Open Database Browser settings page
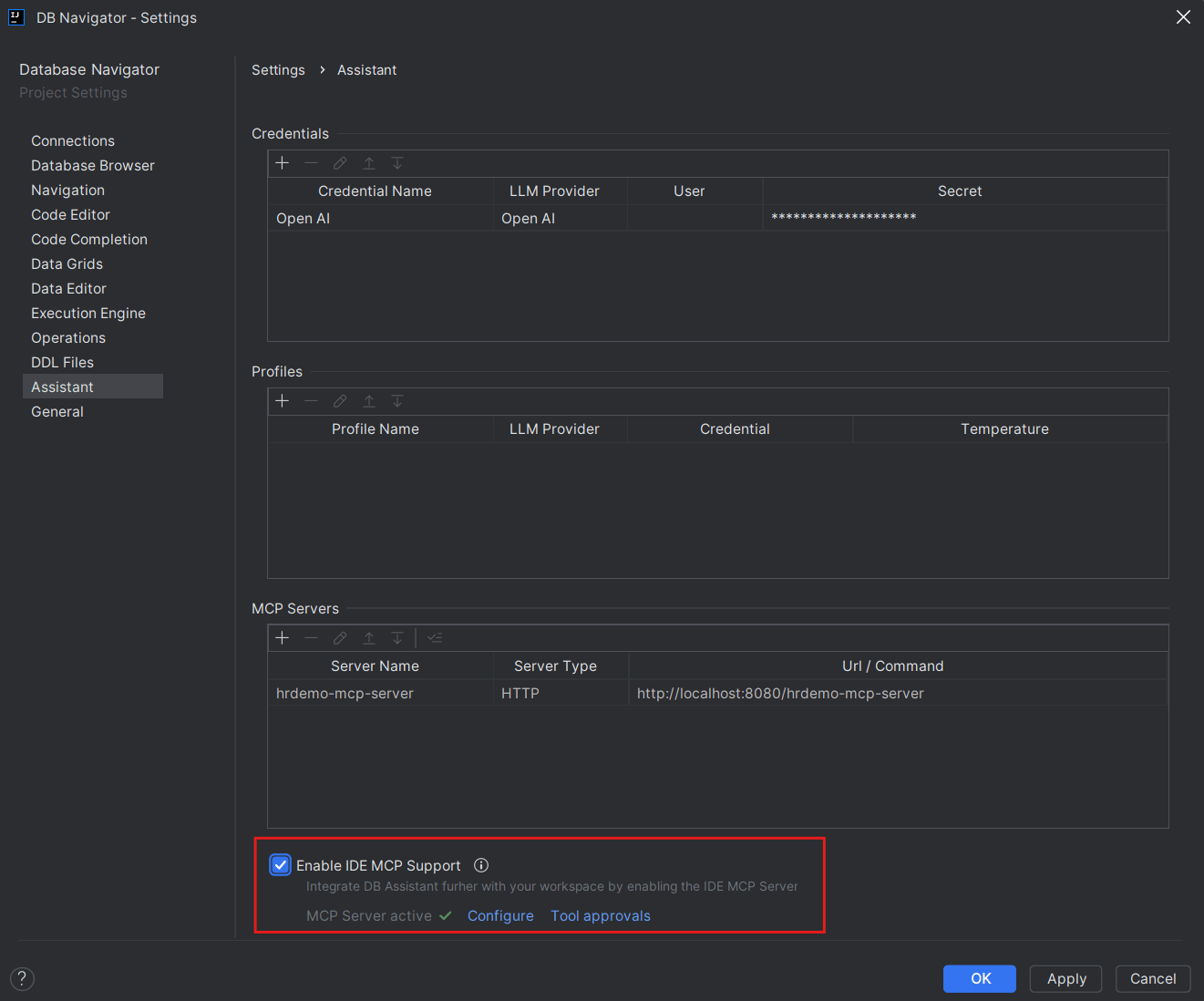This screenshot has height=1001, width=1204. coord(93,166)
